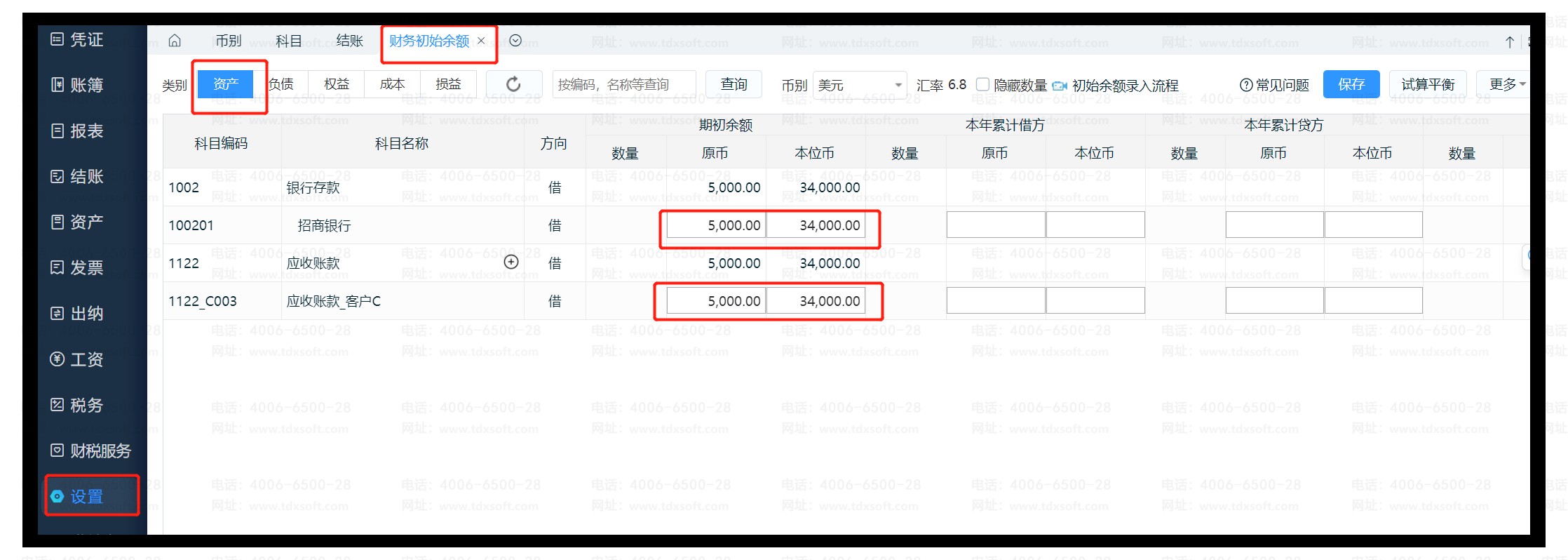Click the refresh icon button
Screen dimensions: 1568x560
click(513, 85)
